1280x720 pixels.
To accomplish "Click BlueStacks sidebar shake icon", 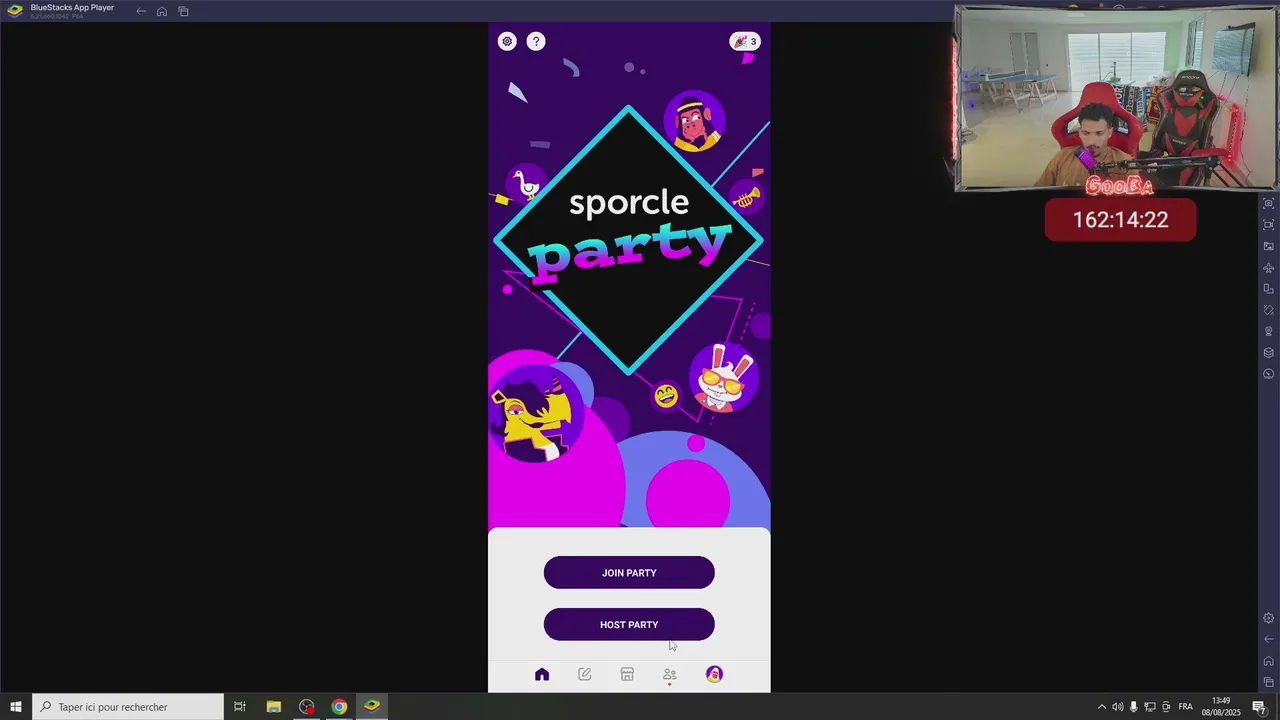I will (1269, 310).
